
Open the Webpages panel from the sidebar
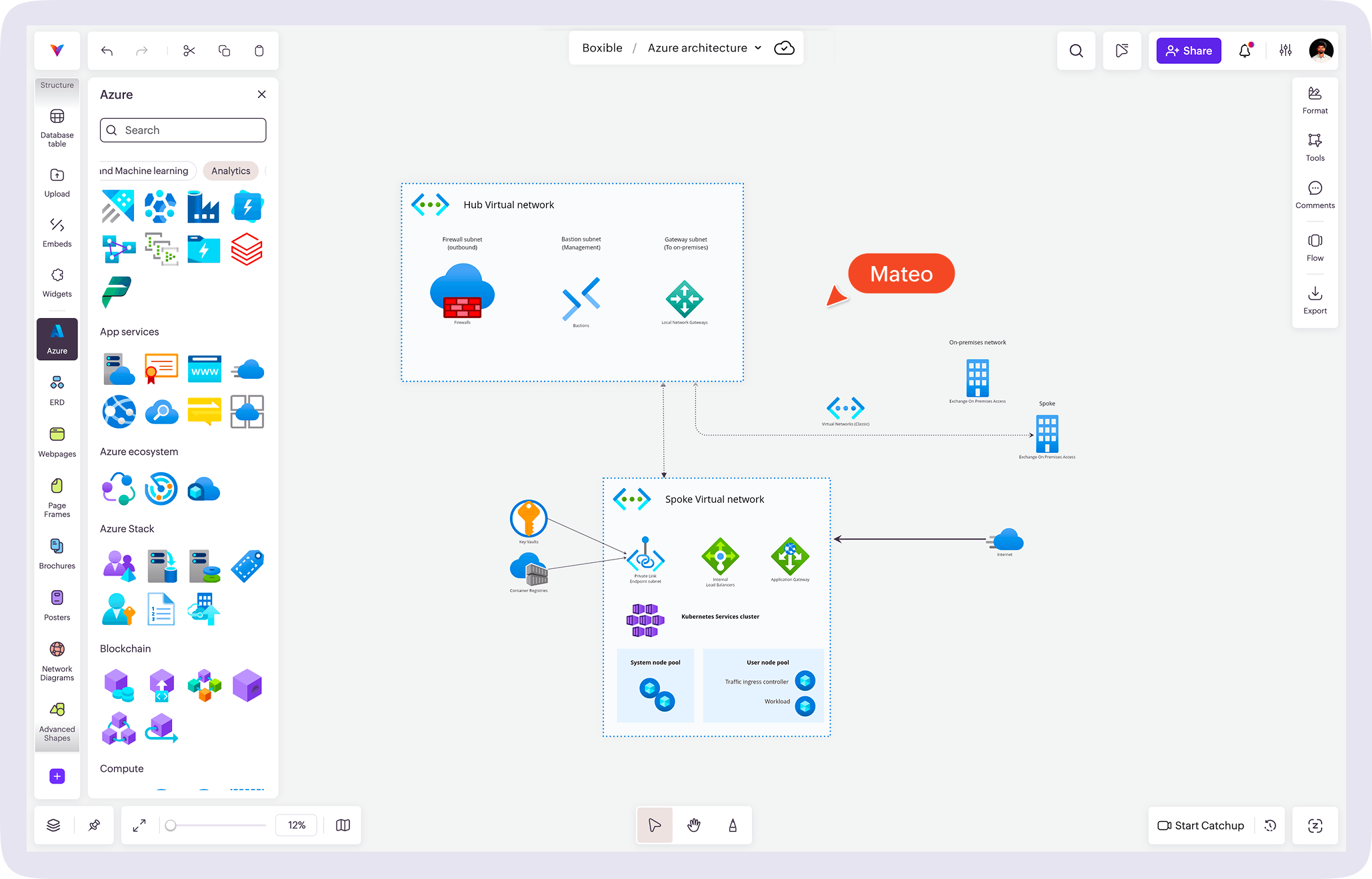point(57,441)
